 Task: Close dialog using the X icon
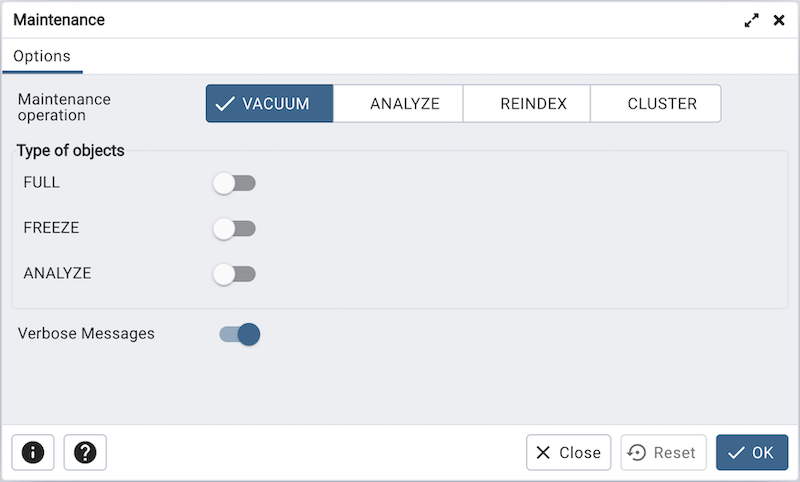coord(779,20)
